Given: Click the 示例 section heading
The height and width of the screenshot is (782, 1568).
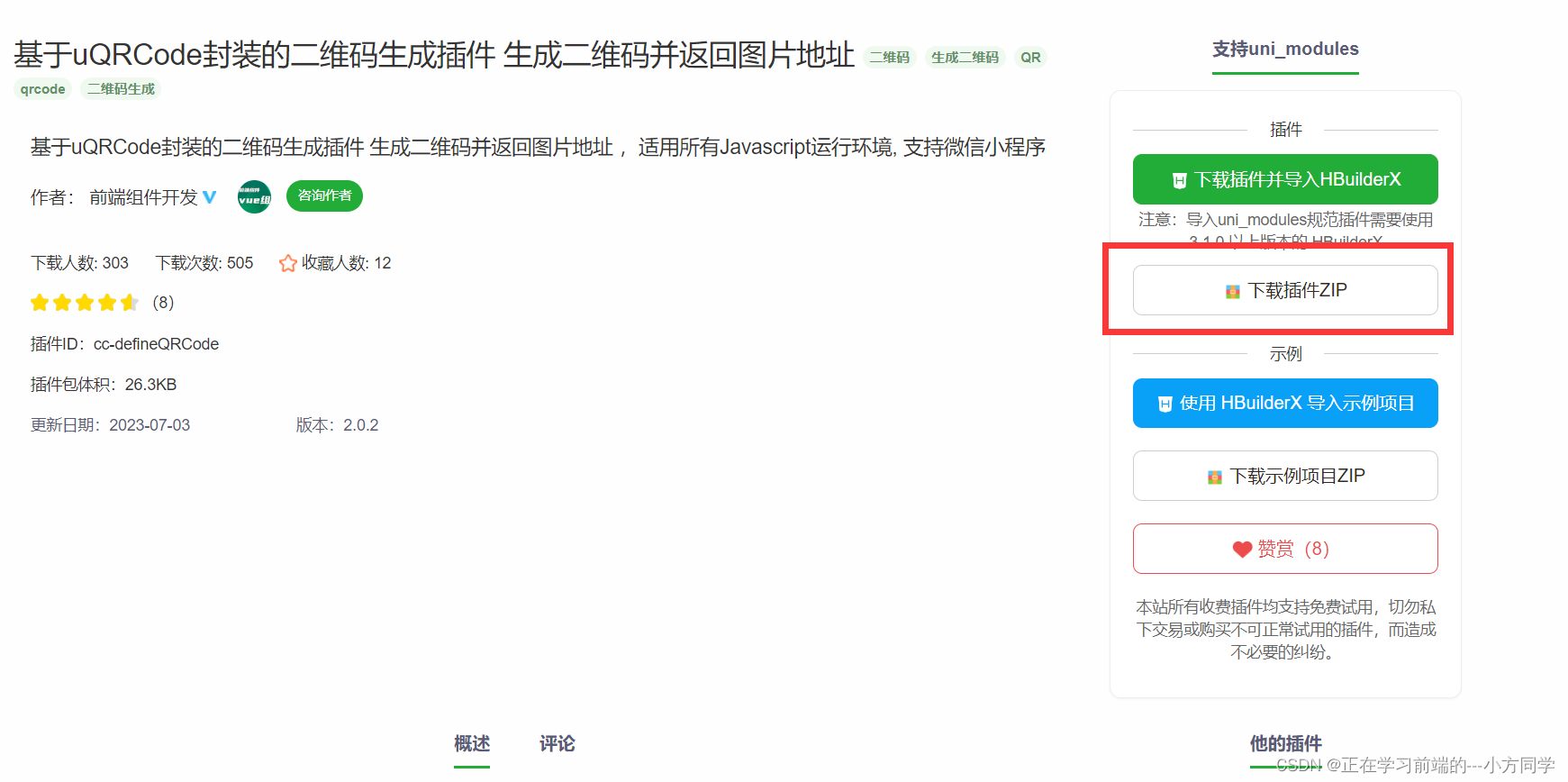Looking at the screenshot, I should pos(1285,354).
